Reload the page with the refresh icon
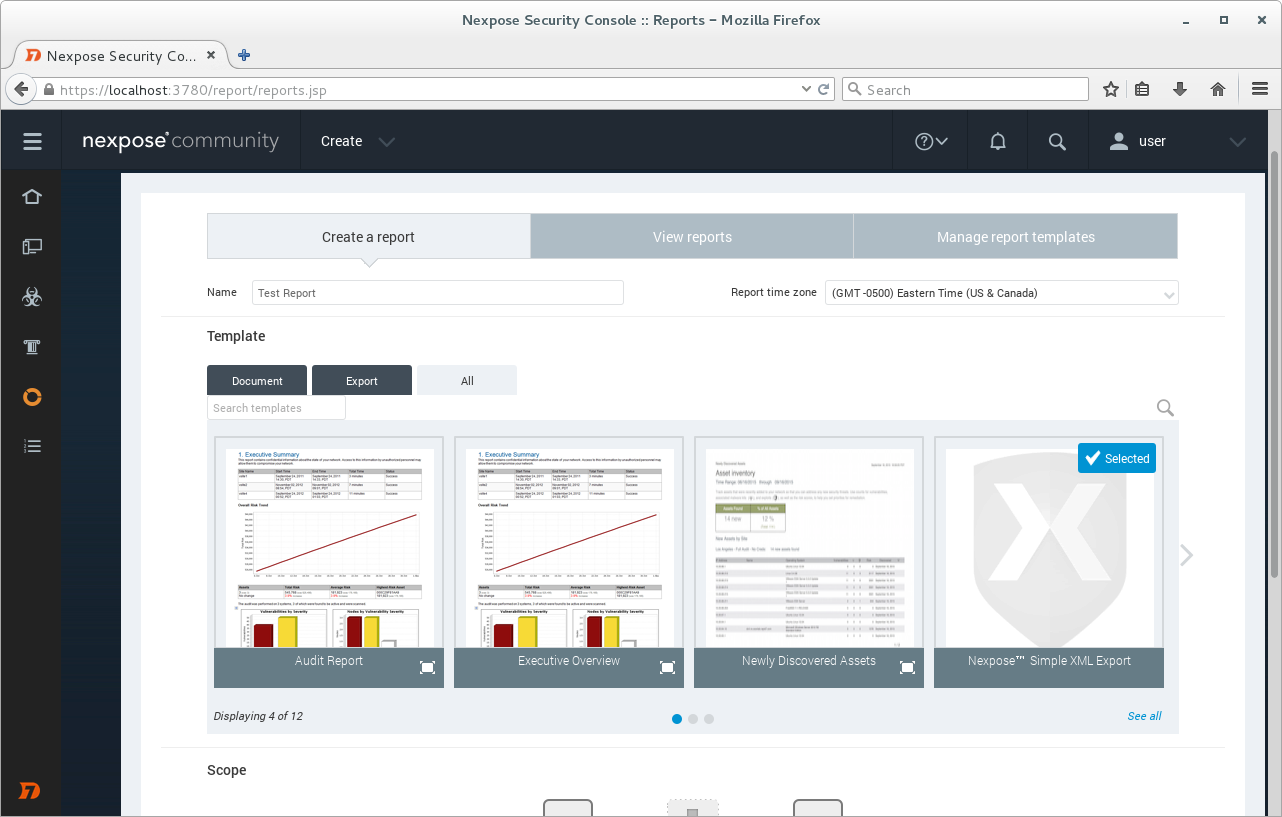The height and width of the screenshot is (817, 1282). click(824, 89)
